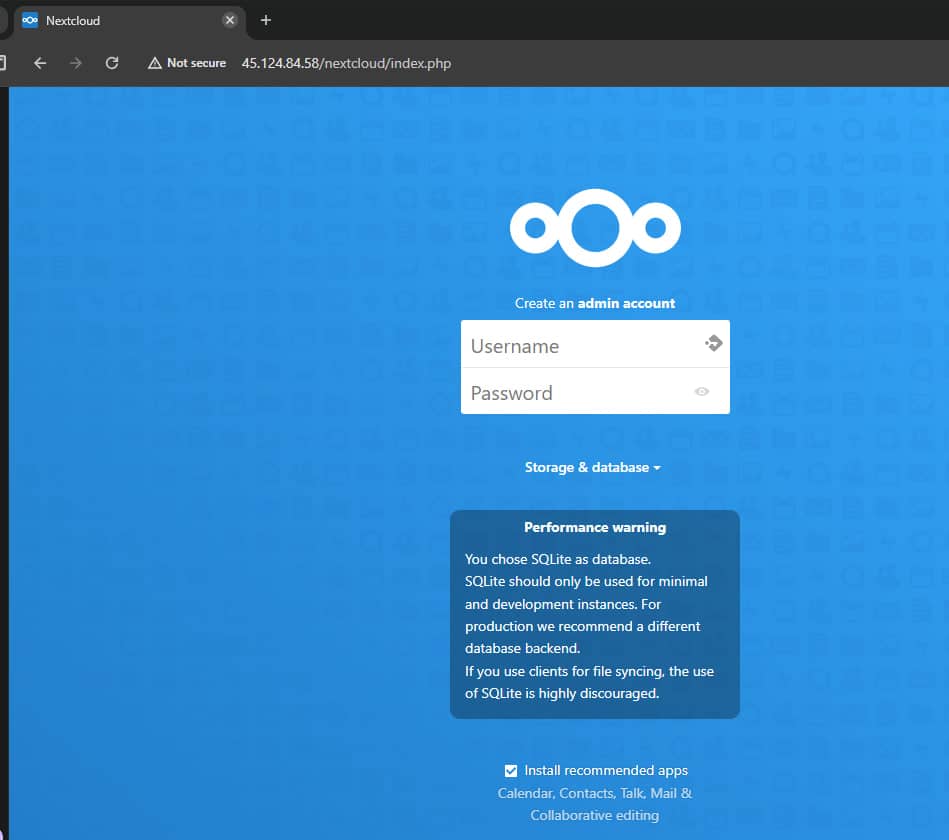Close the Nextcloud tab

[x=230, y=20]
